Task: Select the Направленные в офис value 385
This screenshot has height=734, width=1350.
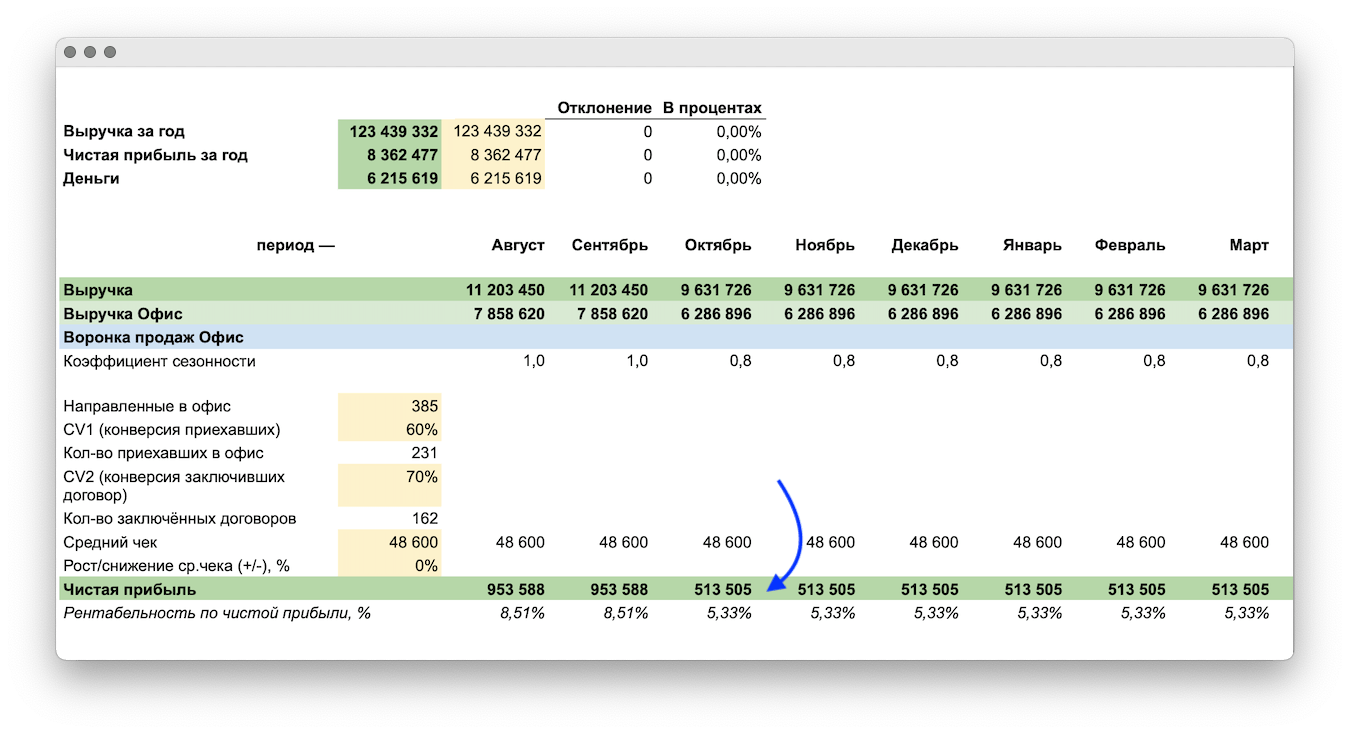Action: coord(390,406)
